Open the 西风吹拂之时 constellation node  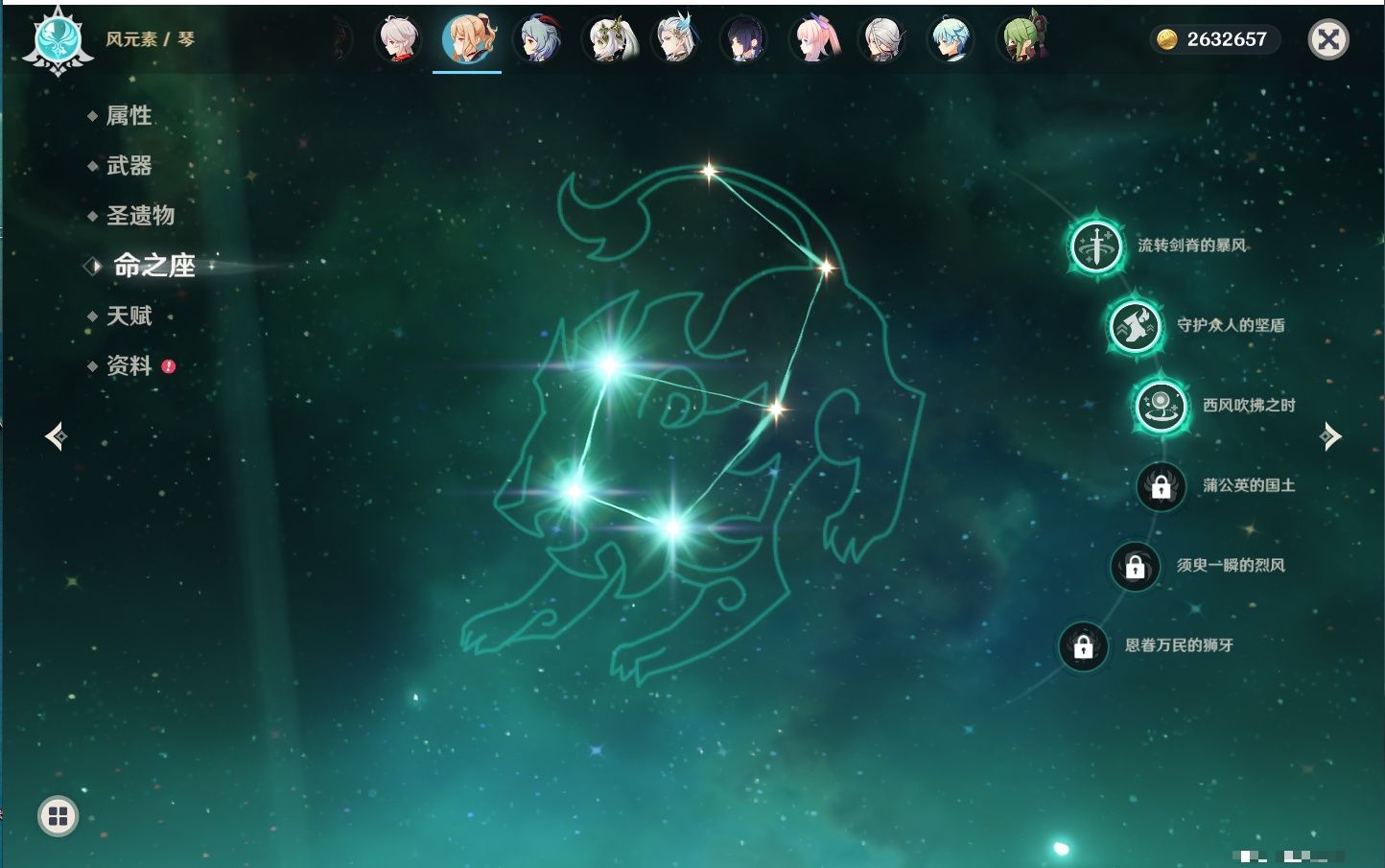1162,406
